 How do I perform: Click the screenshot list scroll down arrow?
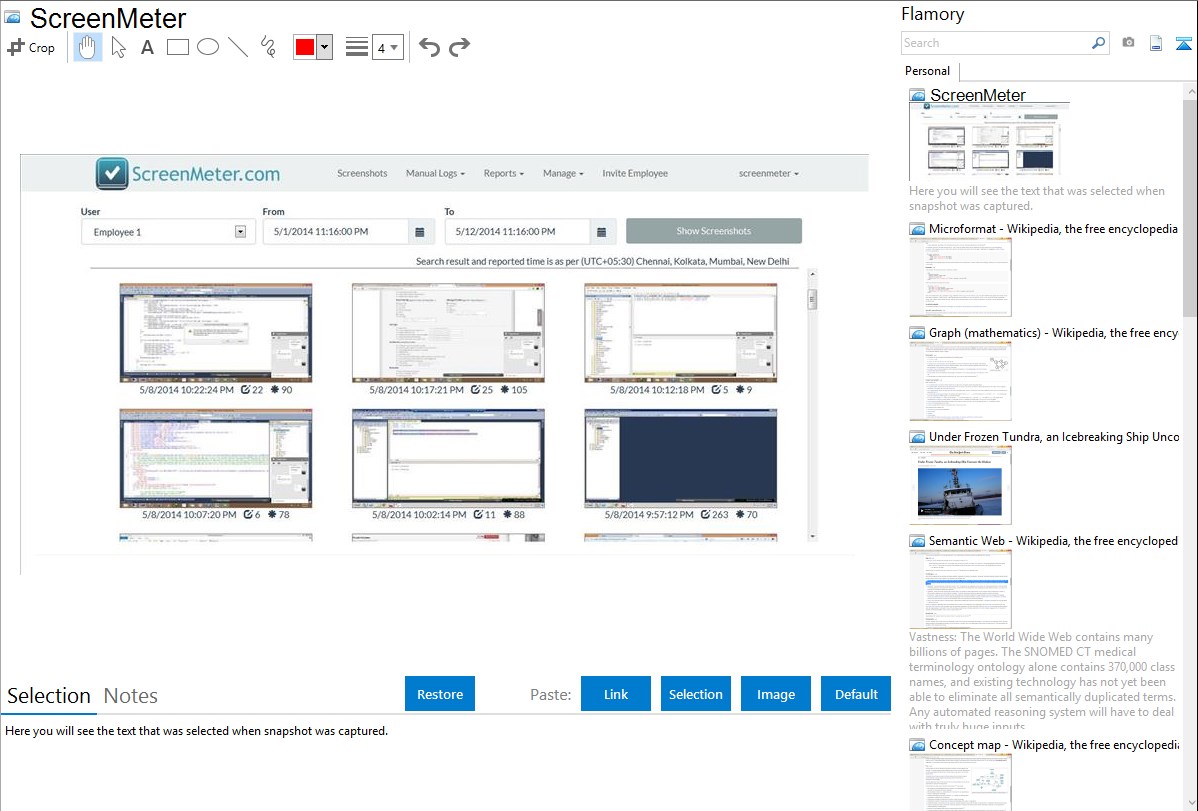[812, 537]
